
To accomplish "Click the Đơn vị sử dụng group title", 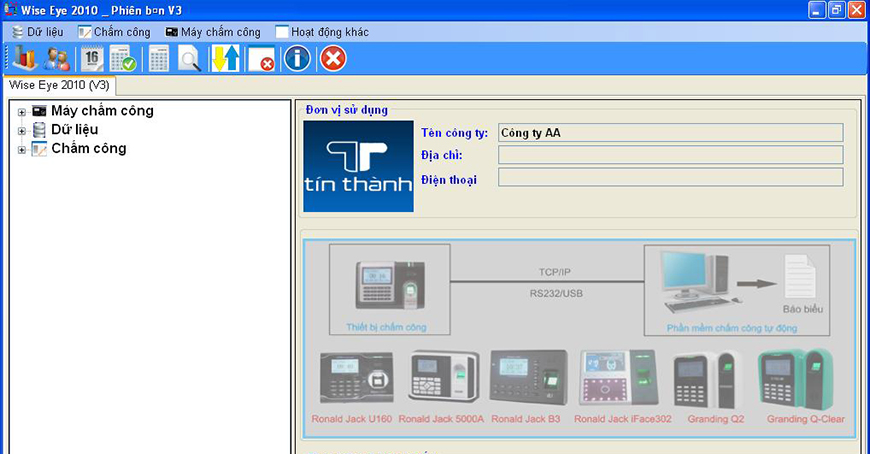I will [347, 110].
